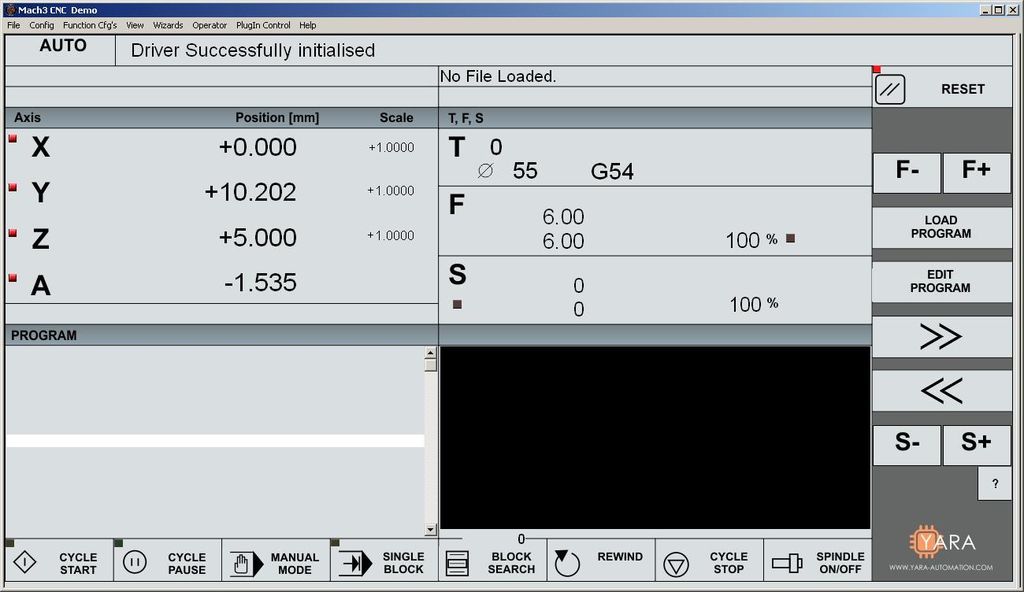The width and height of the screenshot is (1024, 592).
Task: Open the Wizards menu
Action: point(168,25)
